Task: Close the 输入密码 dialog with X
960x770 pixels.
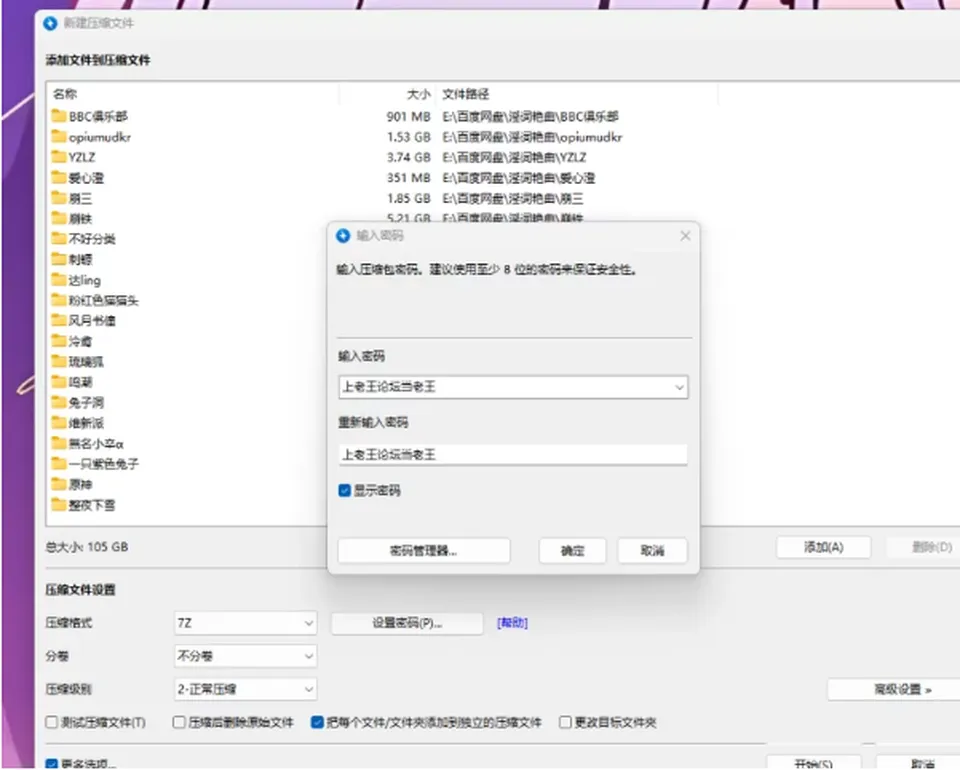Action: [685, 236]
